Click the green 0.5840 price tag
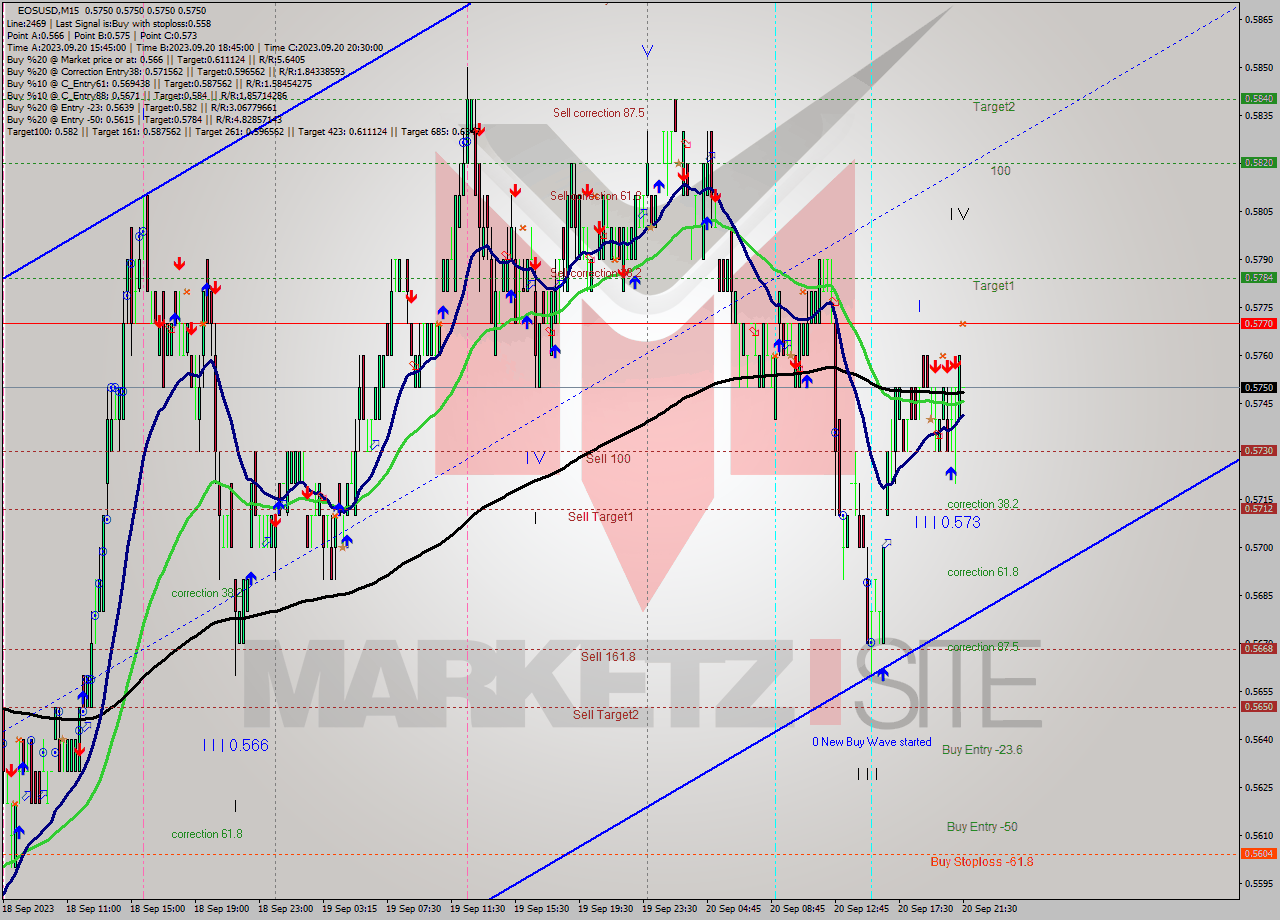 1258,99
